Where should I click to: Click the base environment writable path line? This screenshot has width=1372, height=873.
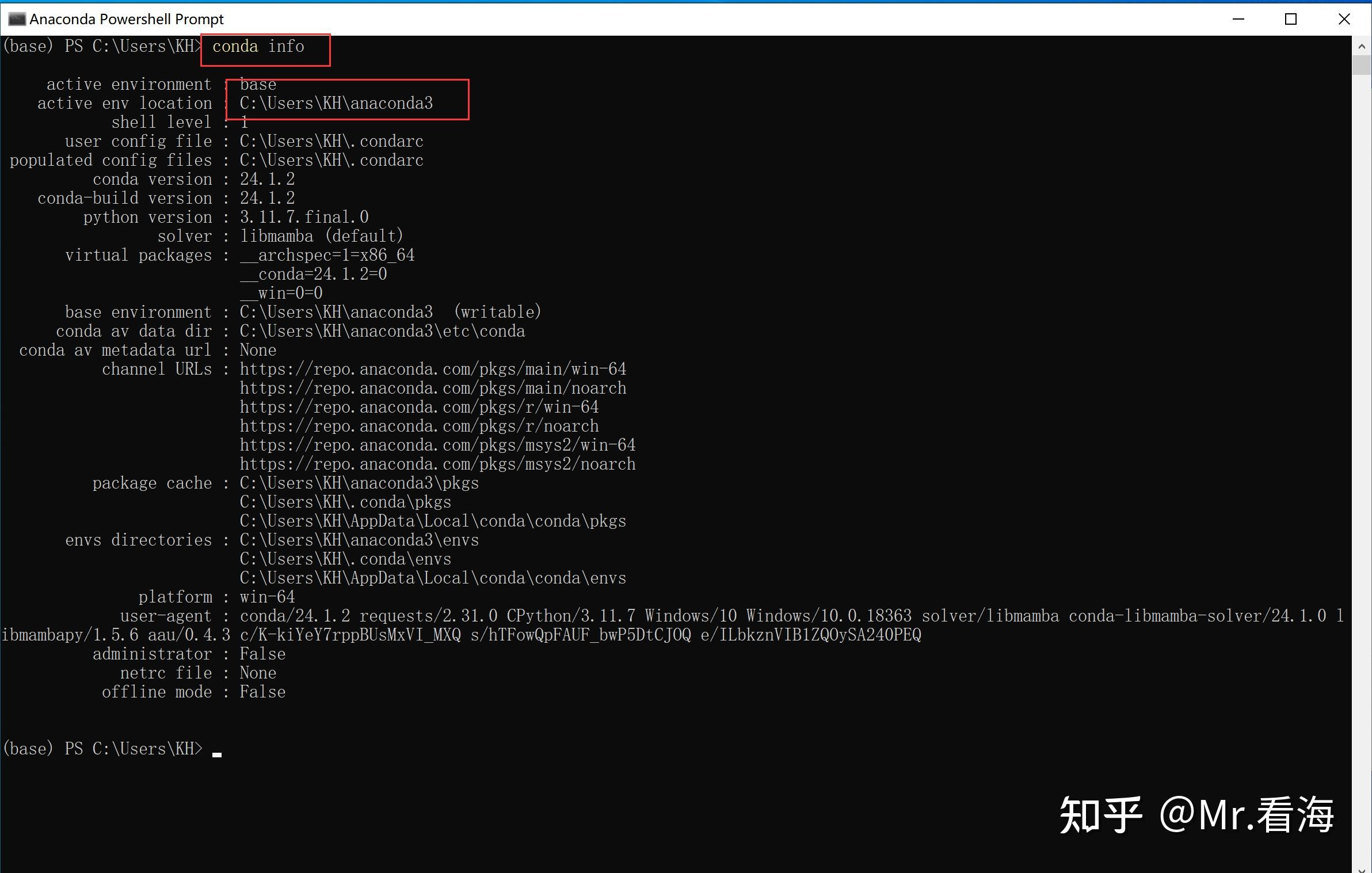coord(390,311)
